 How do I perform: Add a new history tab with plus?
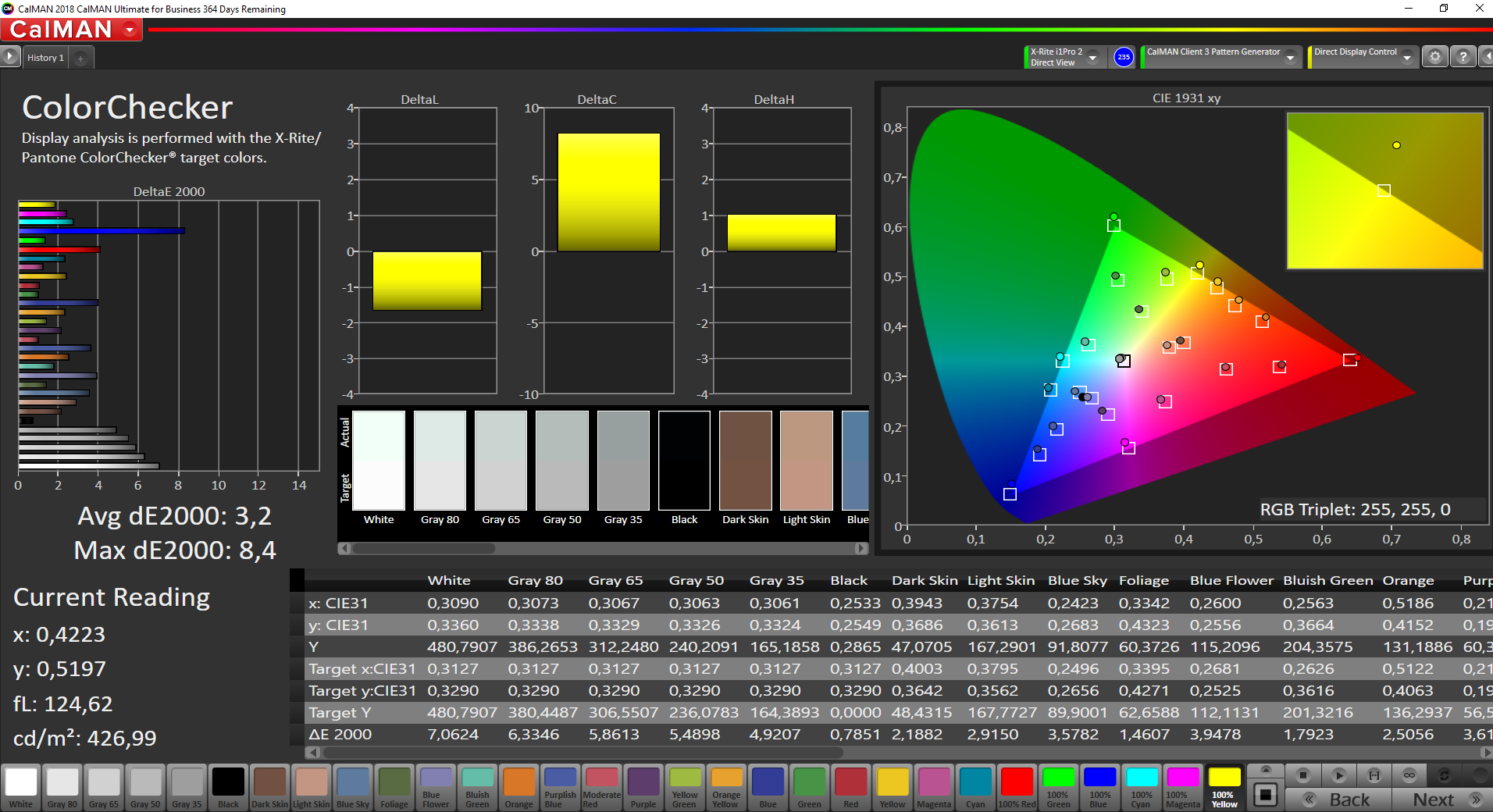click(x=80, y=58)
